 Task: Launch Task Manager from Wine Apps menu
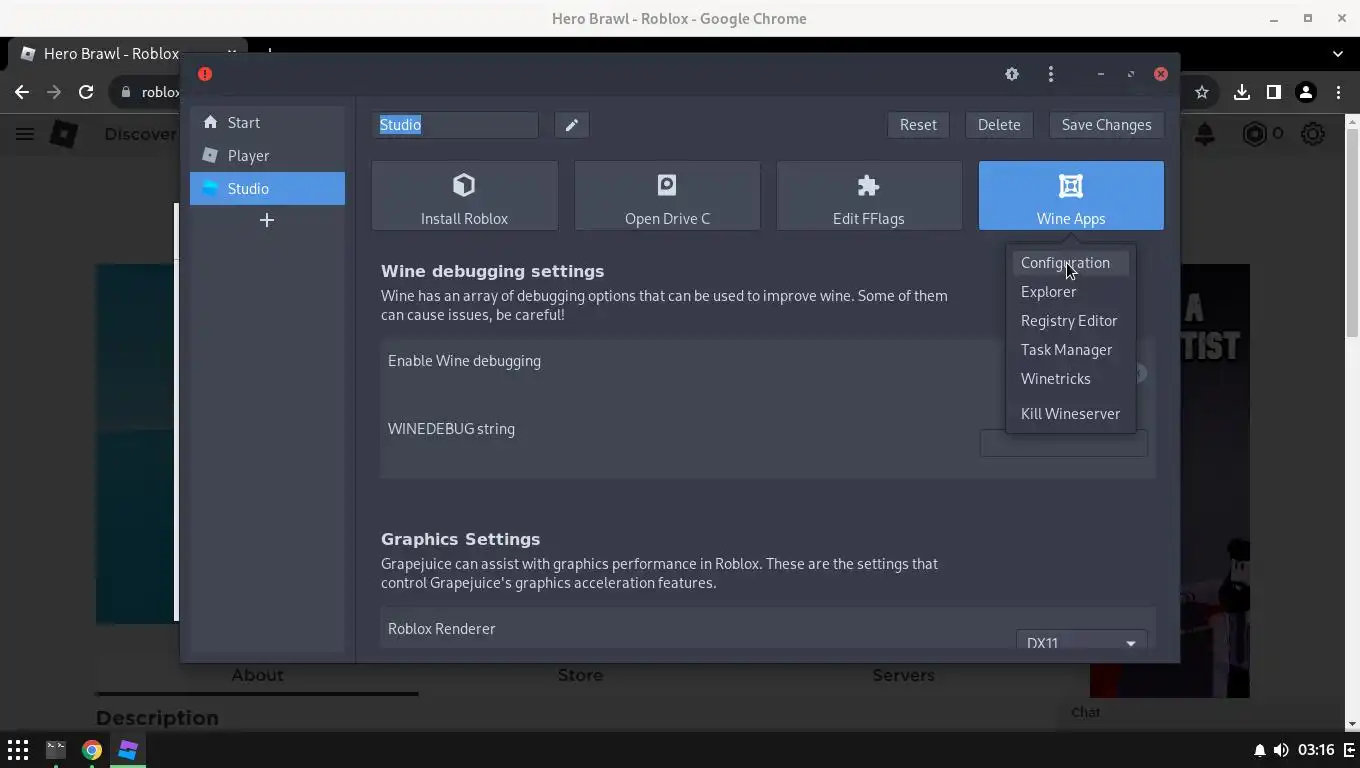[x=1070, y=350]
